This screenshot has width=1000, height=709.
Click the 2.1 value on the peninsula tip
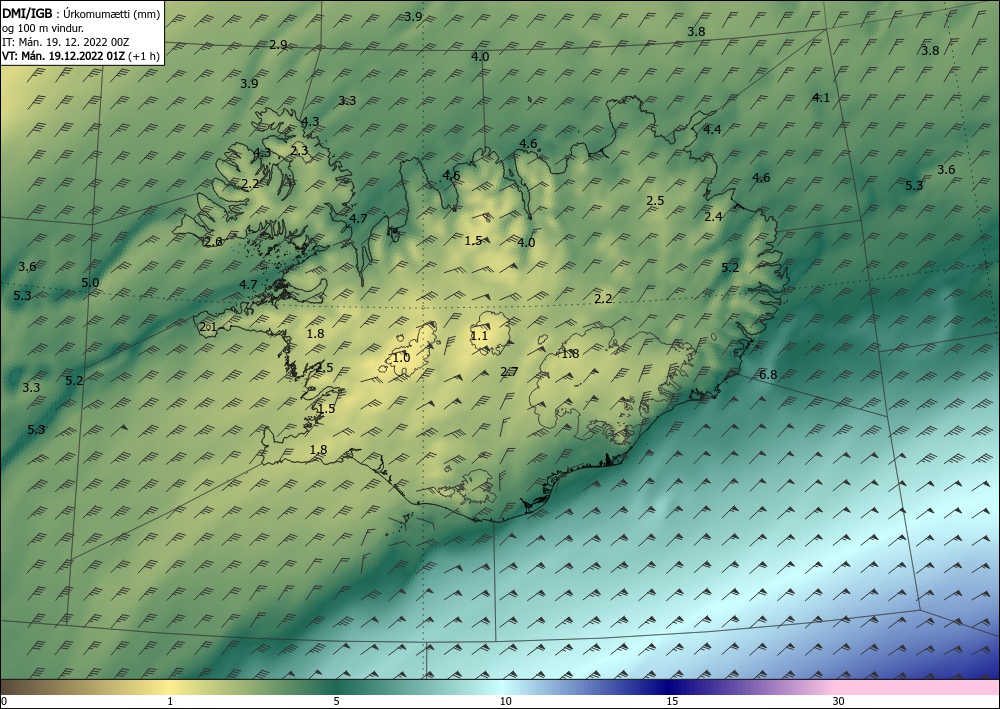point(208,327)
